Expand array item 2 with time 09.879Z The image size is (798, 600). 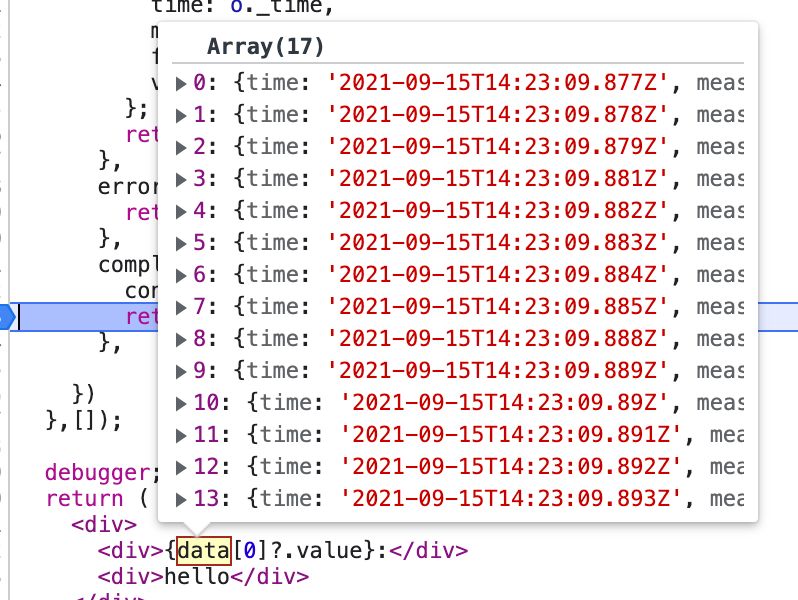pyautogui.click(x=181, y=147)
